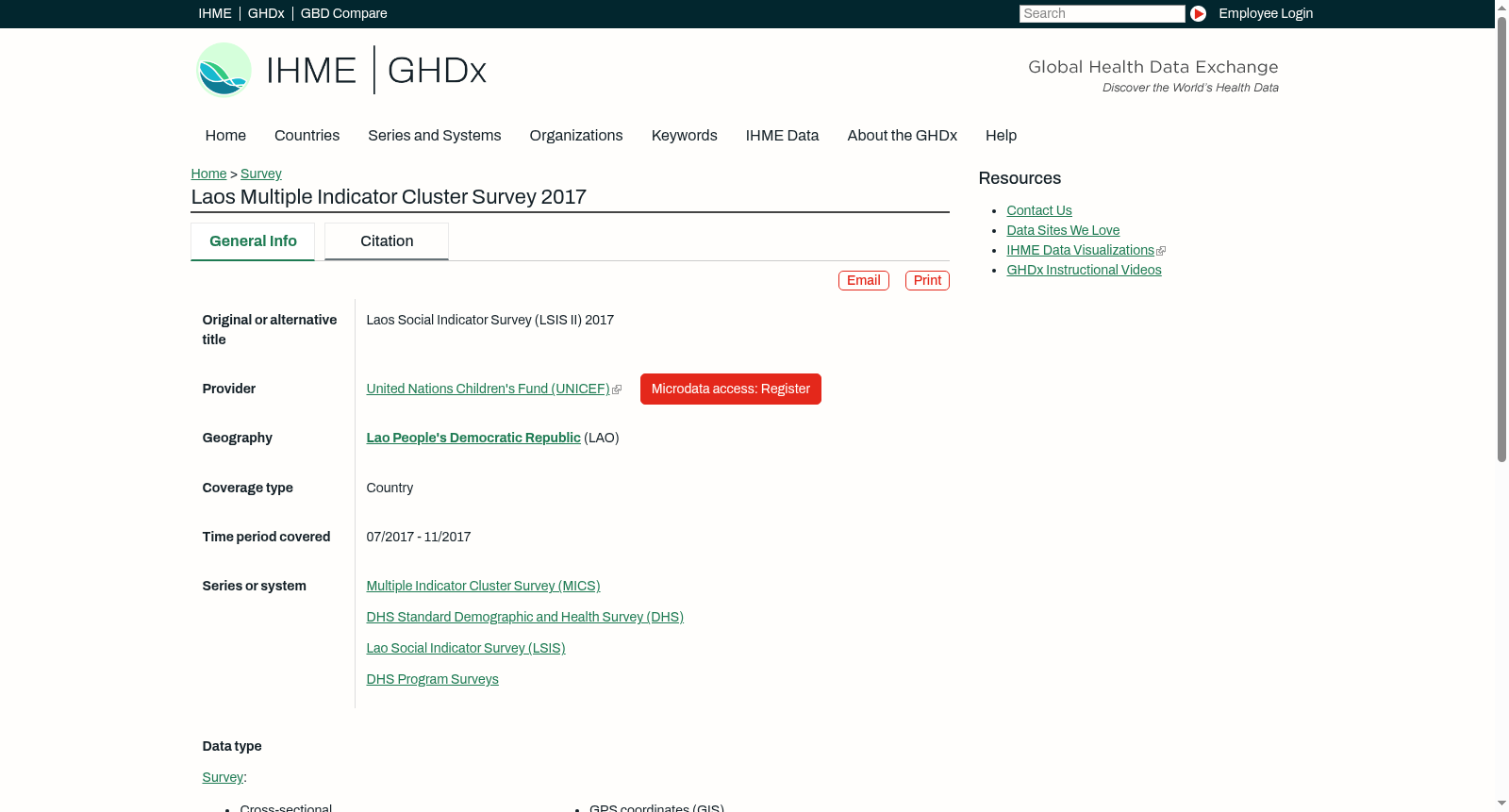Open the Series and Systems menu
Image resolution: width=1509 pixels, height=812 pixels.
(x=435, y=136)
